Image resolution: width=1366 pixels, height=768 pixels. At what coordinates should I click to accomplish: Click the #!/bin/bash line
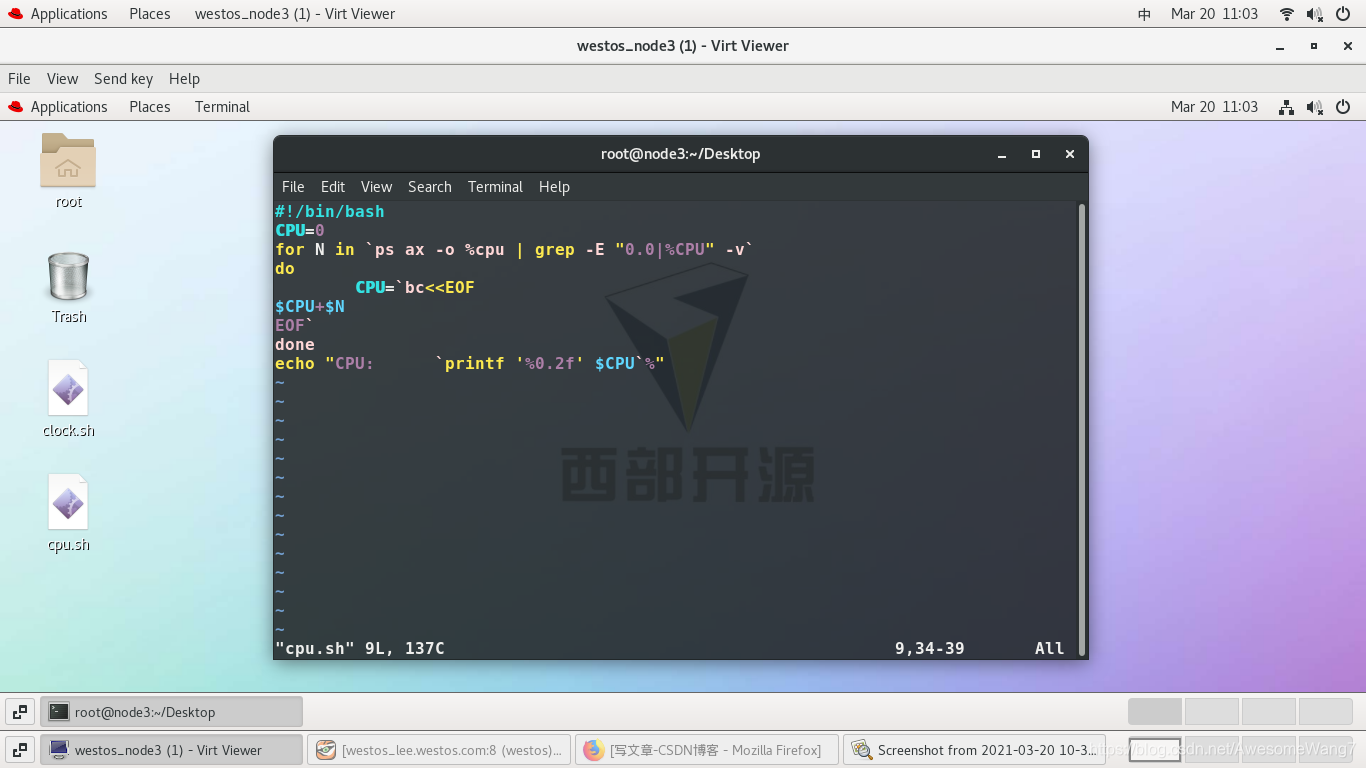coord(330,212)
